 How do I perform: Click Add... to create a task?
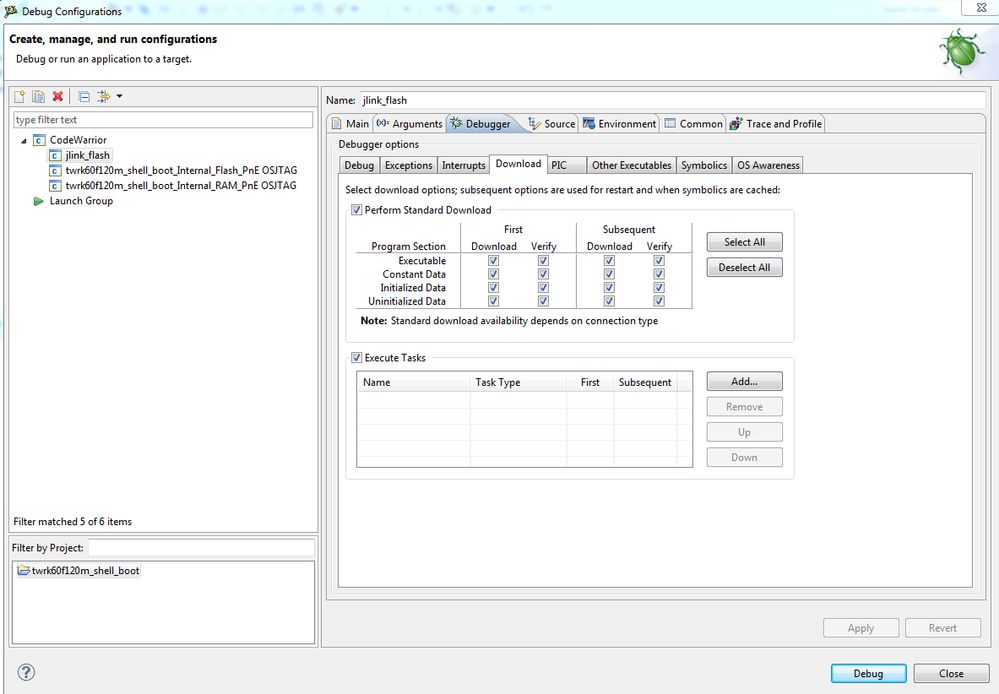coord(744,382)
